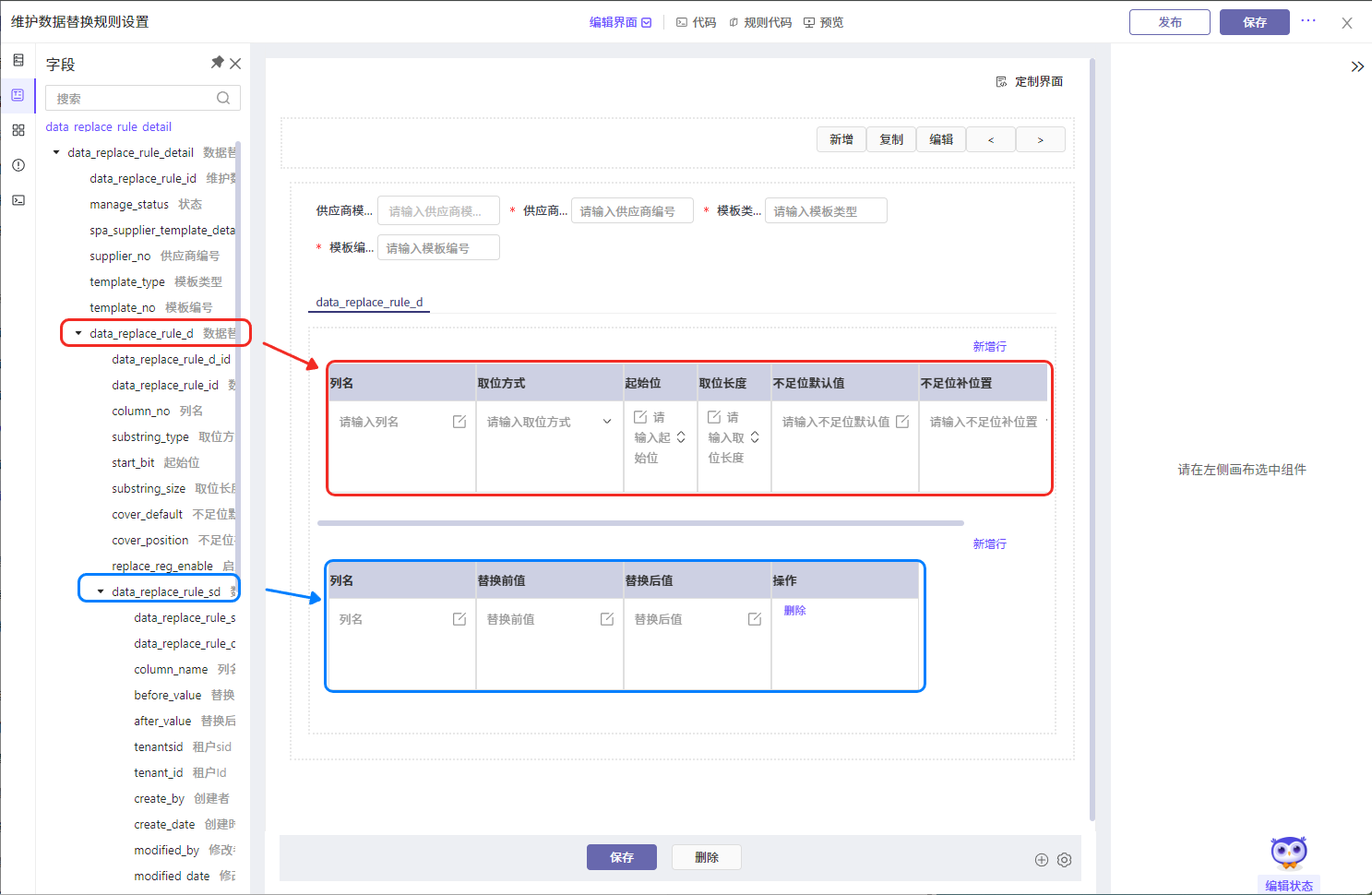Screen dimensions: 1372x895
Task: Click the owl mascot 编辑状态 icon
Action: pyautogui.click(x=1289, y=853)
